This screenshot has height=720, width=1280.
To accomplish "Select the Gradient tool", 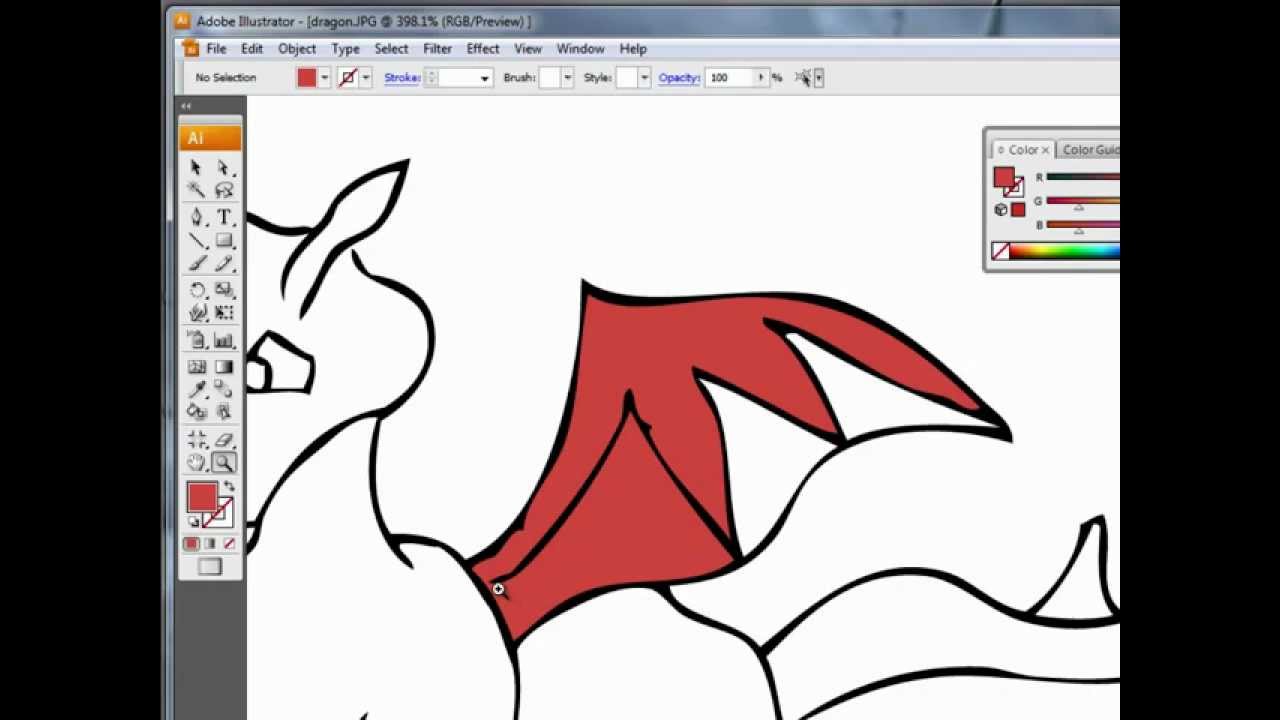I will [223, 367].
